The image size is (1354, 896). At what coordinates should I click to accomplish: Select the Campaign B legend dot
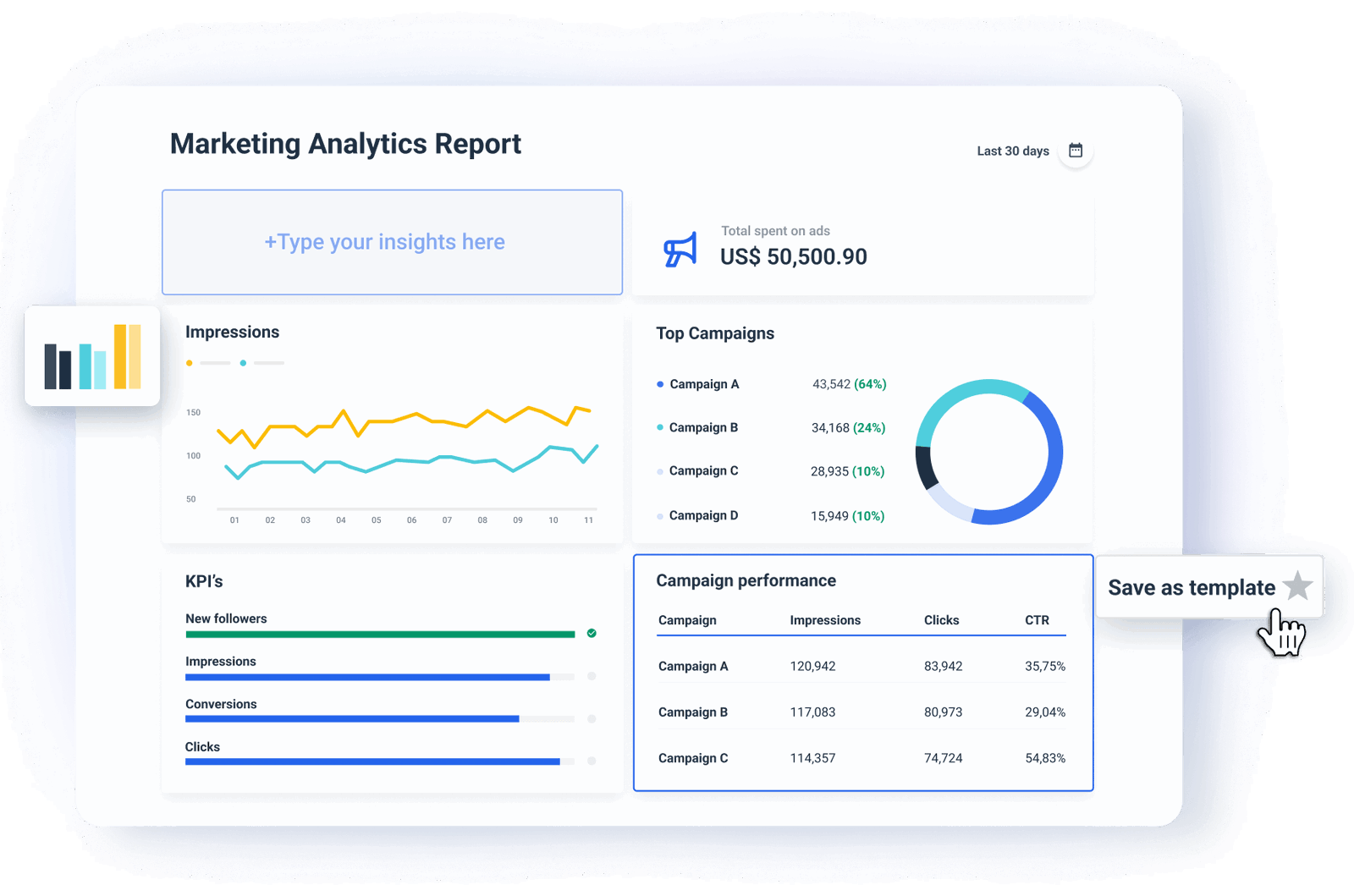point(659,428)
